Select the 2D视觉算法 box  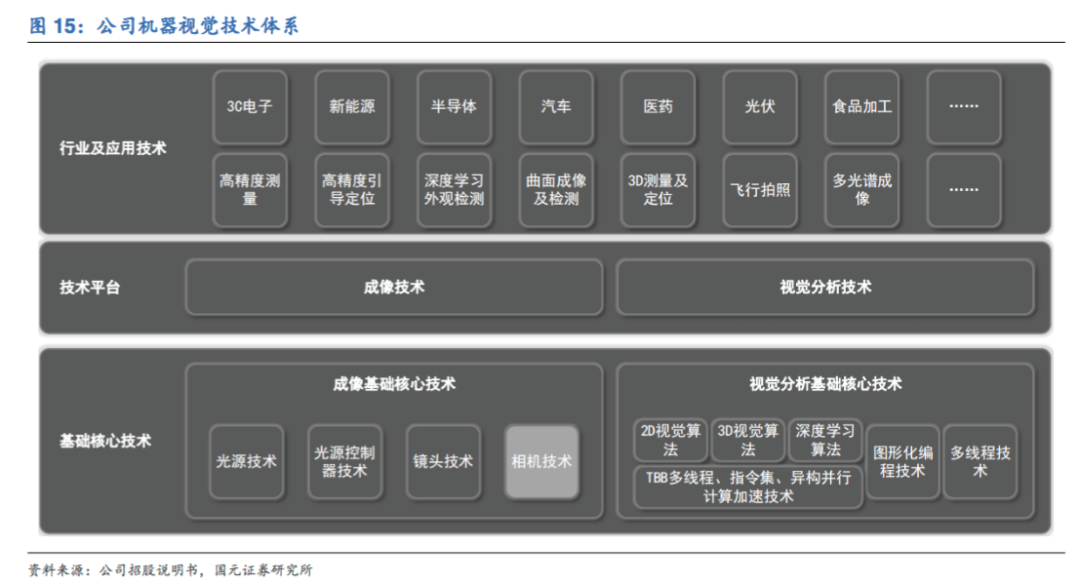click(x=670, y=440)
